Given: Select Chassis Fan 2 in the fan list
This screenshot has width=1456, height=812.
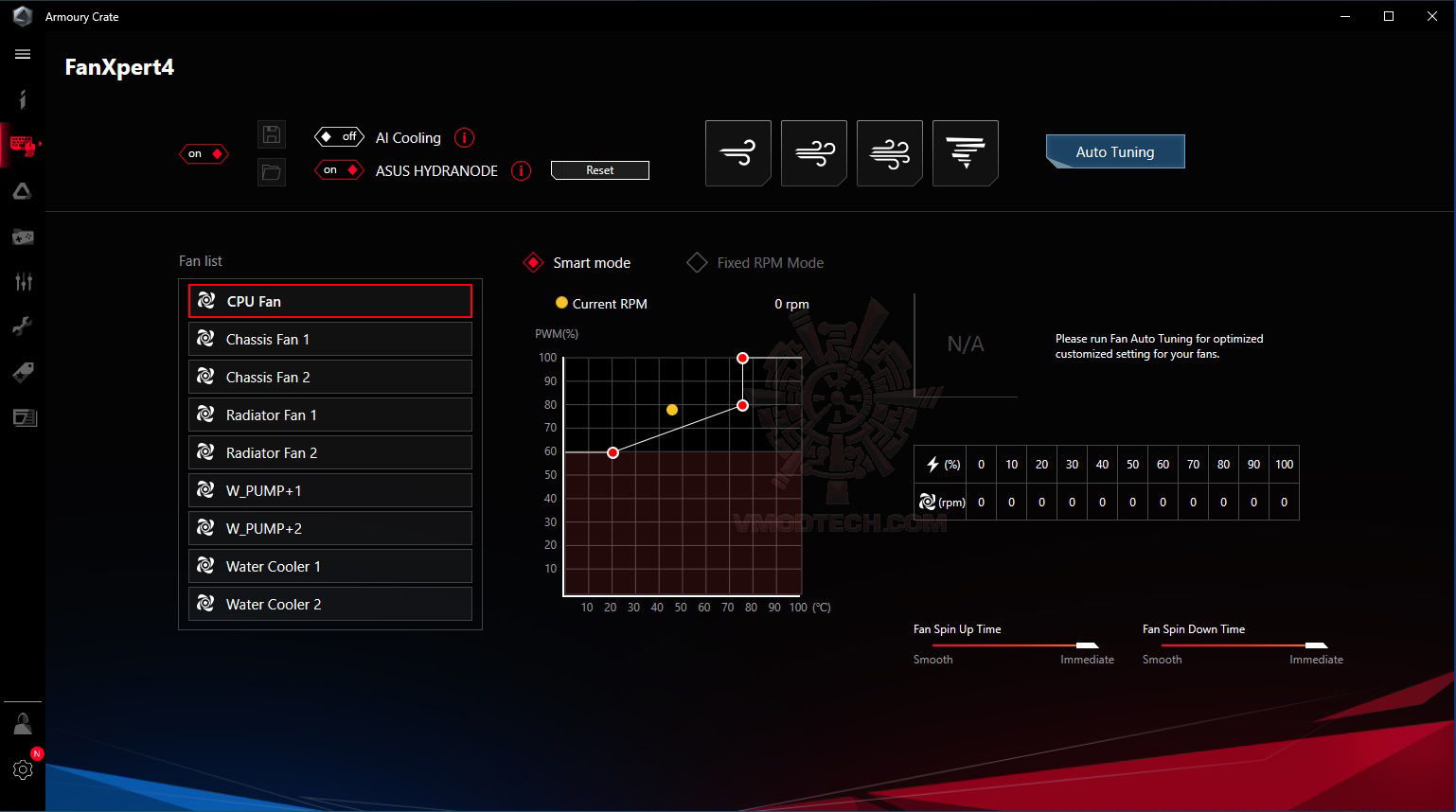Looking at the screenshot, I should tap(330, 377).
